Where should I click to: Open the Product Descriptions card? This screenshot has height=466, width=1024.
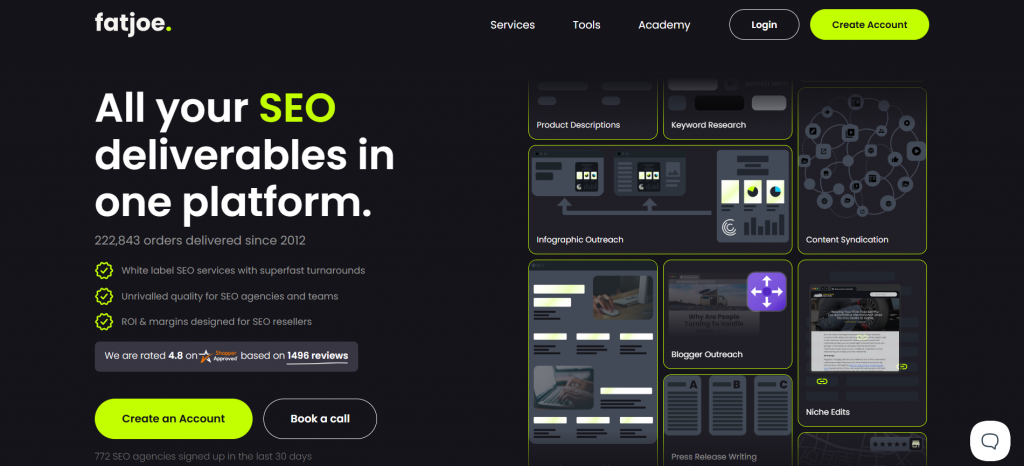[593, 108]
